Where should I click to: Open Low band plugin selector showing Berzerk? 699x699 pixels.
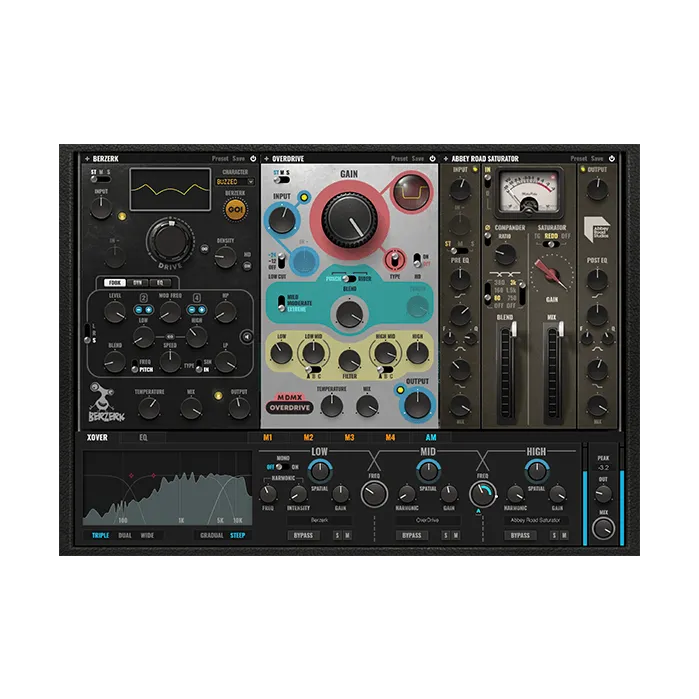tap(319, 520)
